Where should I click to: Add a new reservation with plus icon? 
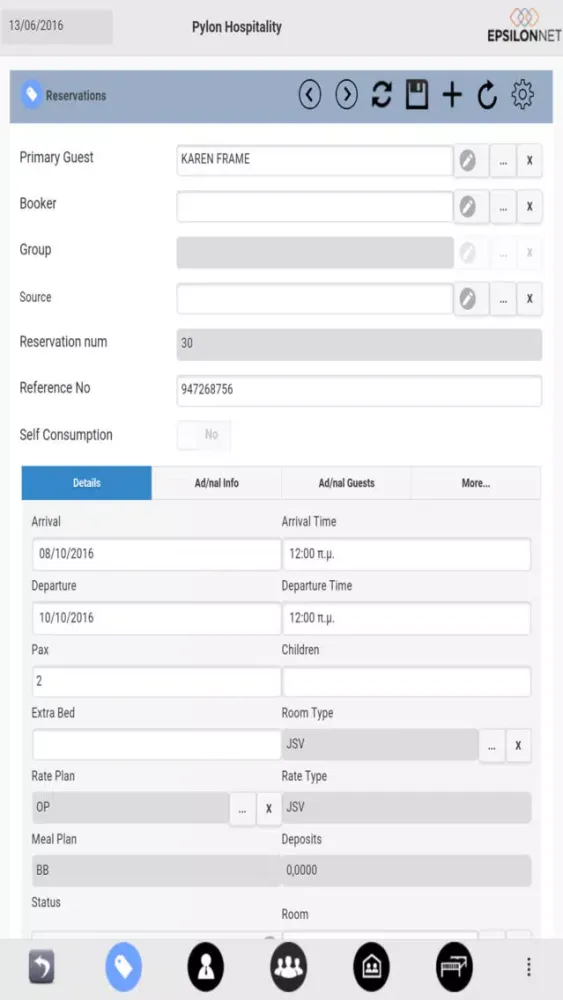(452, 95)
